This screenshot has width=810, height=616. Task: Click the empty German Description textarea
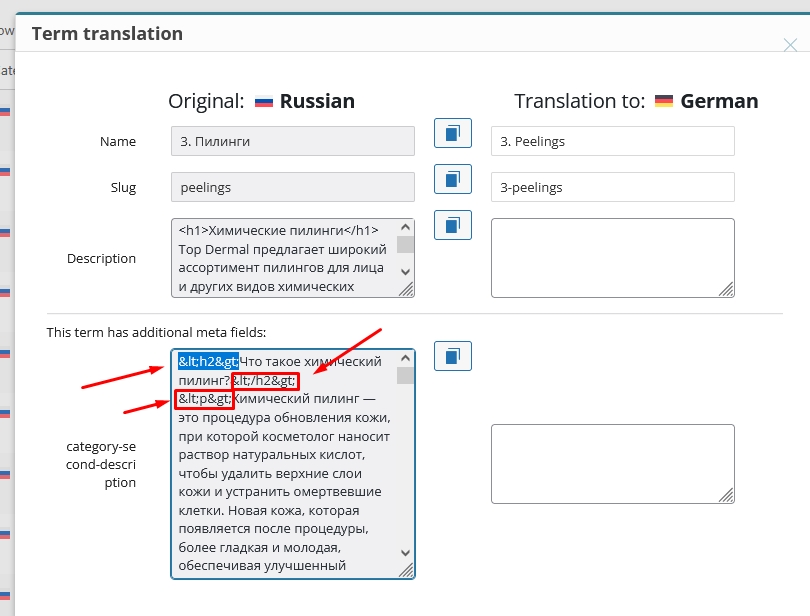click(613, 258)
